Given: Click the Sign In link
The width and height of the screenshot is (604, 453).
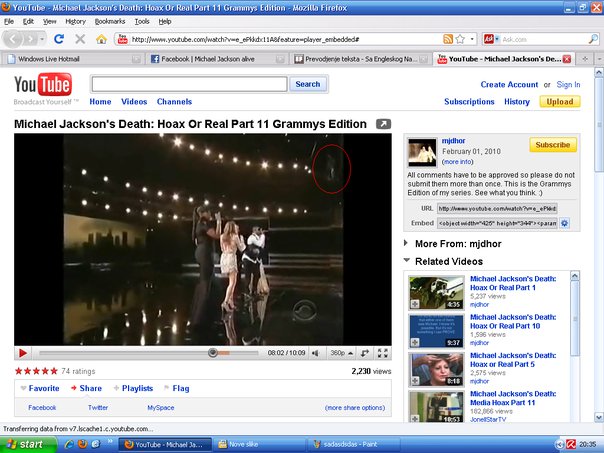Looking at the screenshot, I should [x=568, y=84].
